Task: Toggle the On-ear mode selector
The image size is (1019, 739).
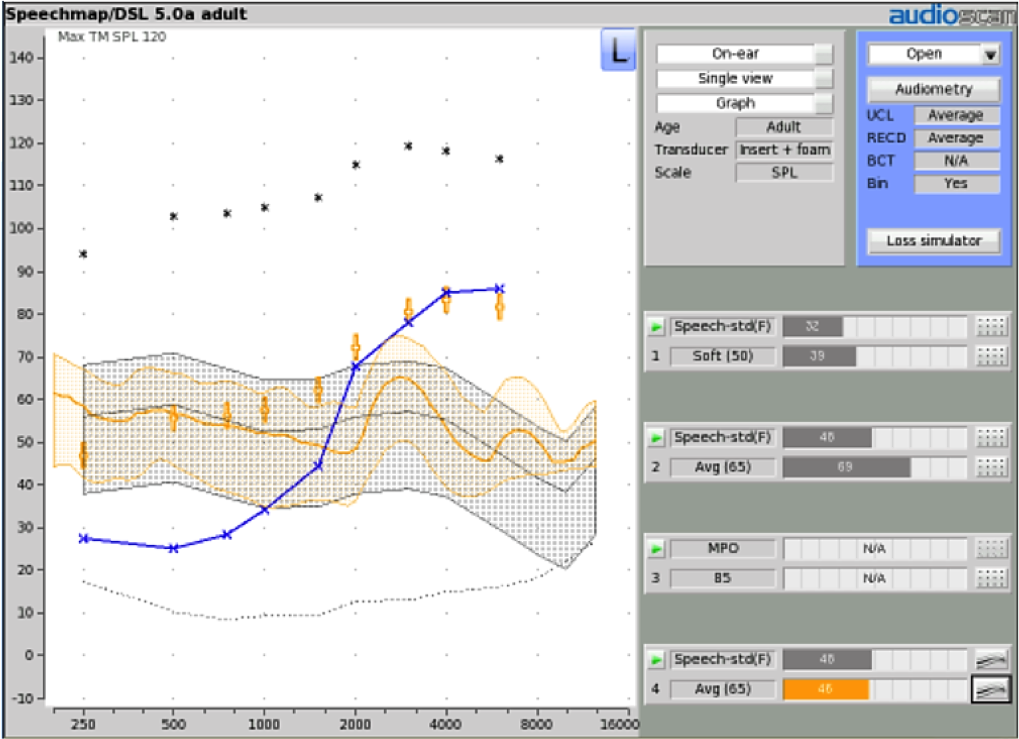Action: click(744, 54)
